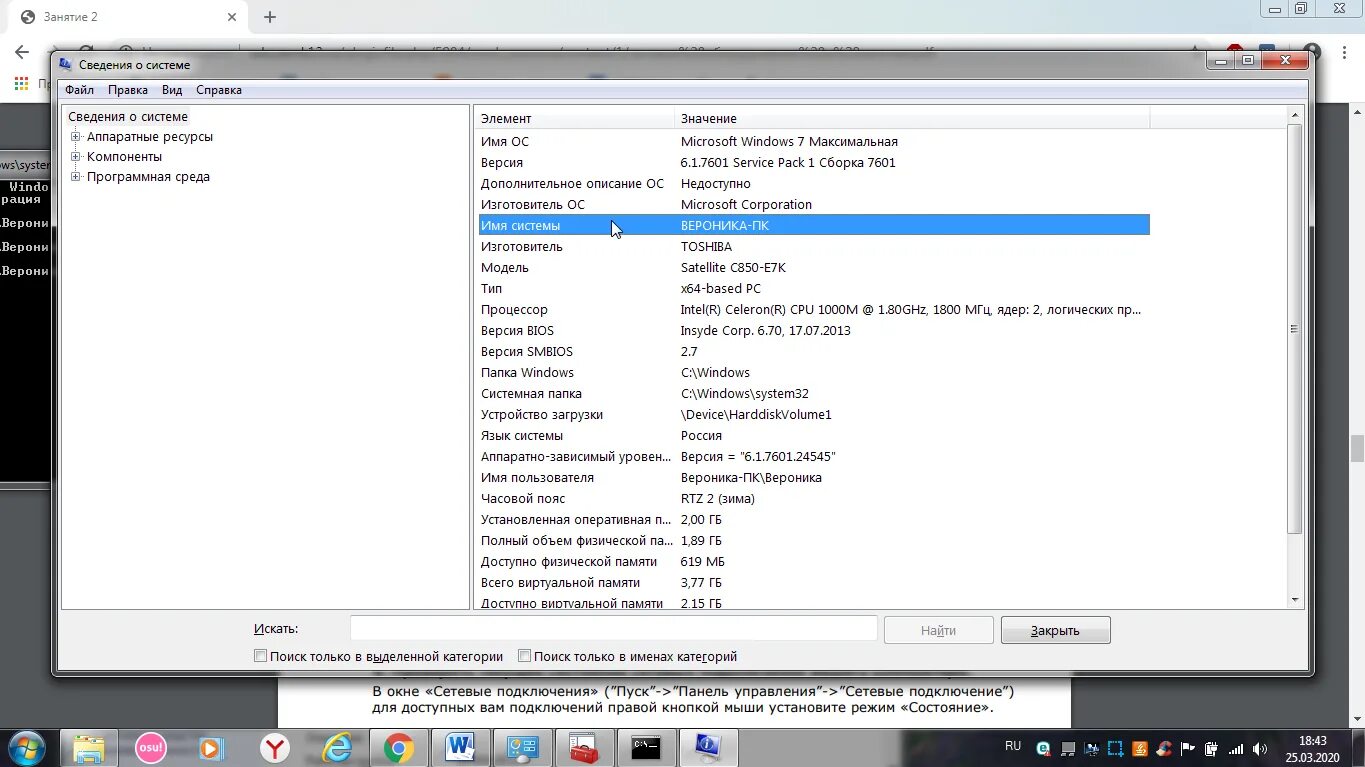The width and height of the screenshot is (1365, 767).
Task: Toggle 'Поиск только в выделенной категории' checkbox
Action: tap(260, 656)
